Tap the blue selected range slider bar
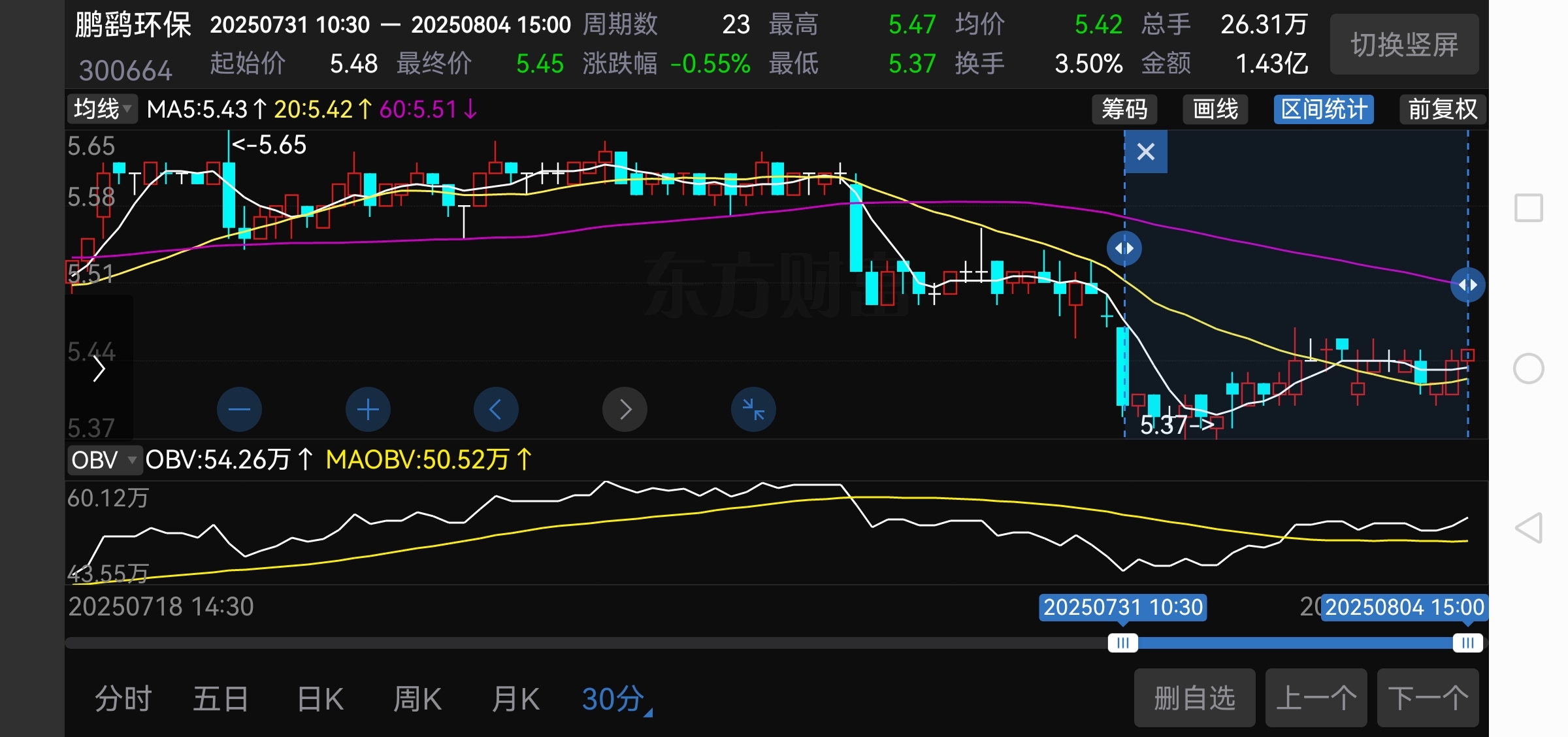 1295,643
